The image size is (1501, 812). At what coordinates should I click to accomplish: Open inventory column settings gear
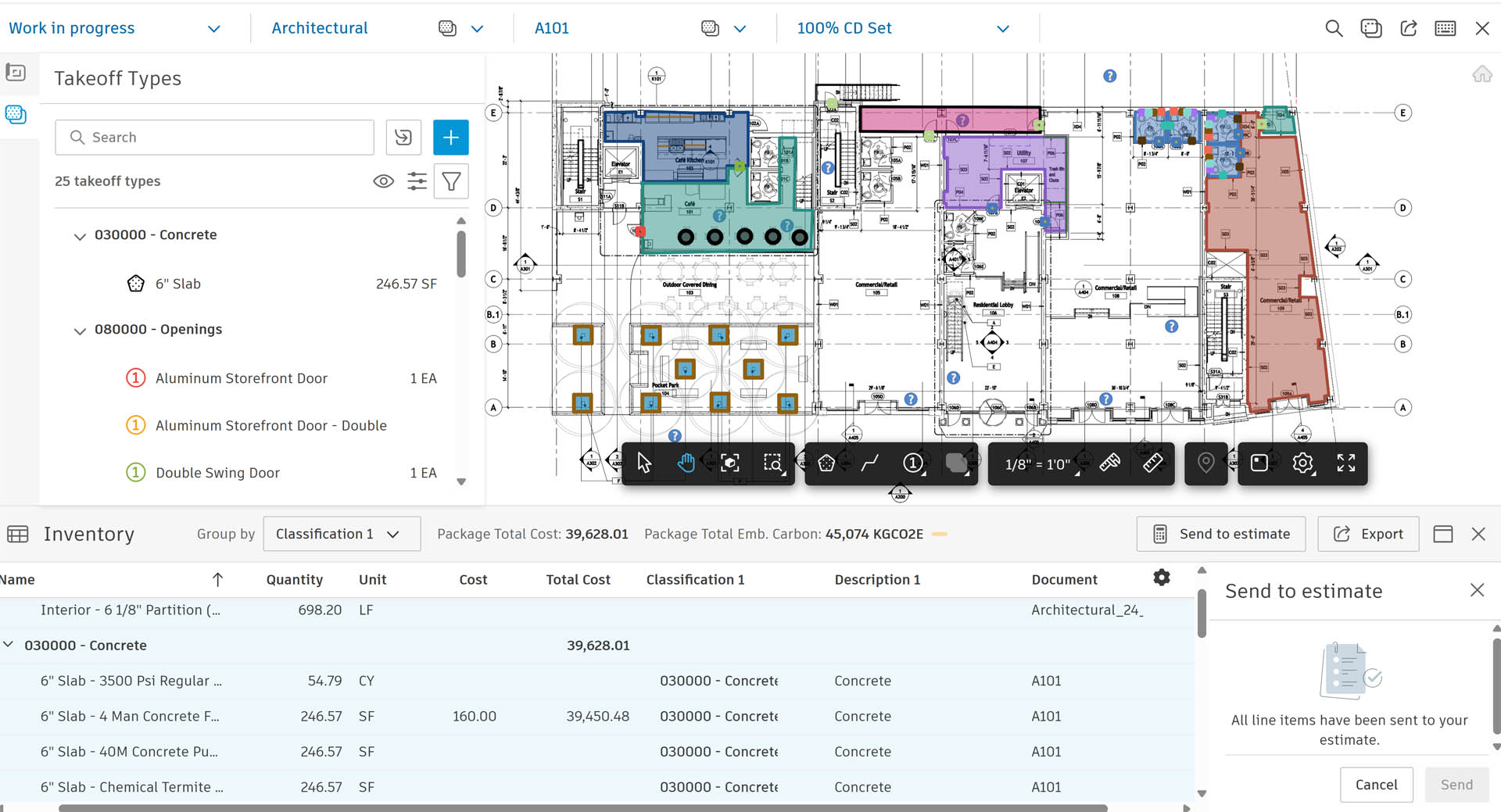(1162, 578)
